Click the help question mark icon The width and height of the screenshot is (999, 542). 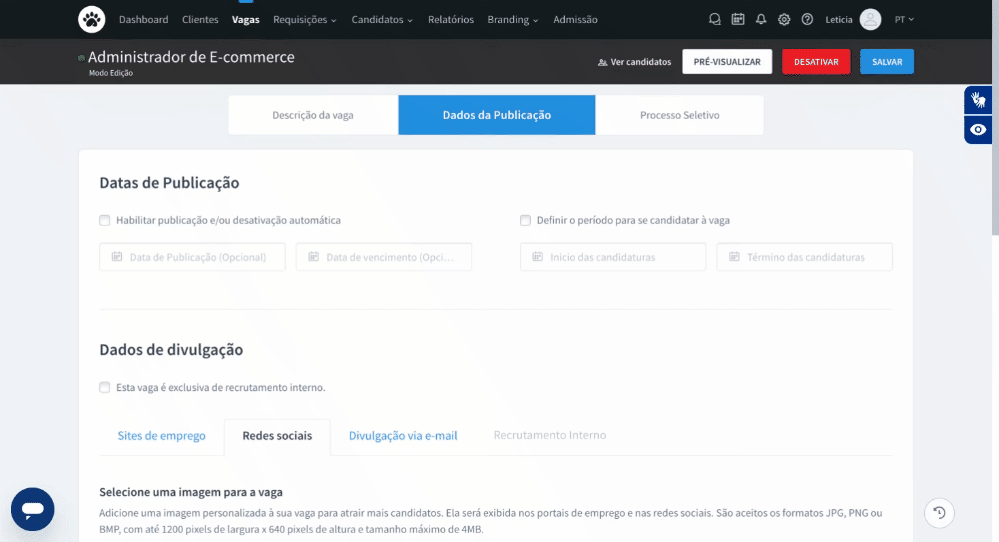pos(807,19)
